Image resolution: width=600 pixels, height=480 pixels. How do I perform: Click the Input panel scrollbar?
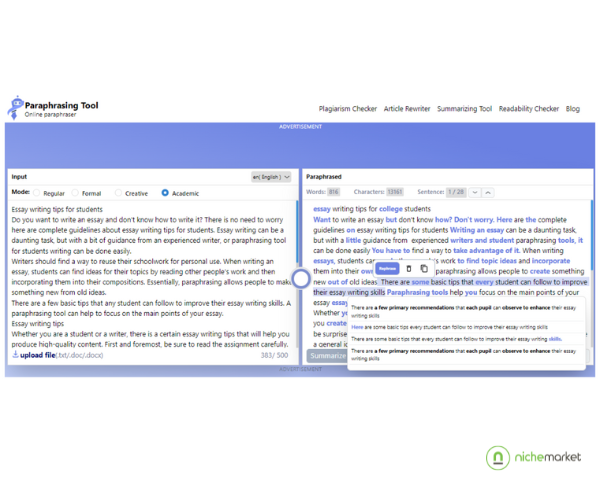(x=297, y=230)
